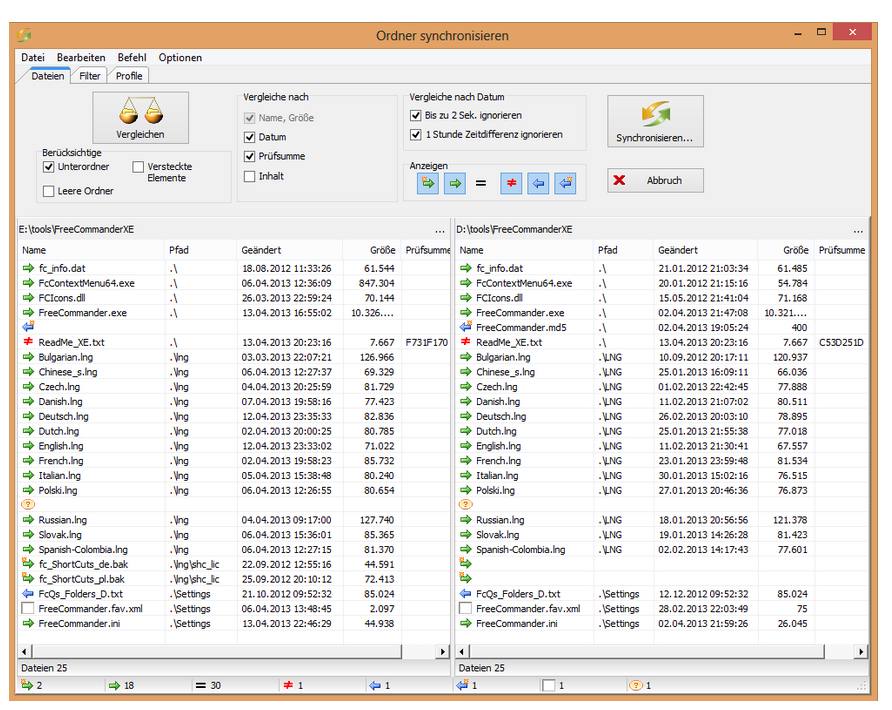This screenshot has height=710, width=892.
Task: Toggle the Prüfsumme checkbox
Action: pyautogui.click(x=249, y=156)
